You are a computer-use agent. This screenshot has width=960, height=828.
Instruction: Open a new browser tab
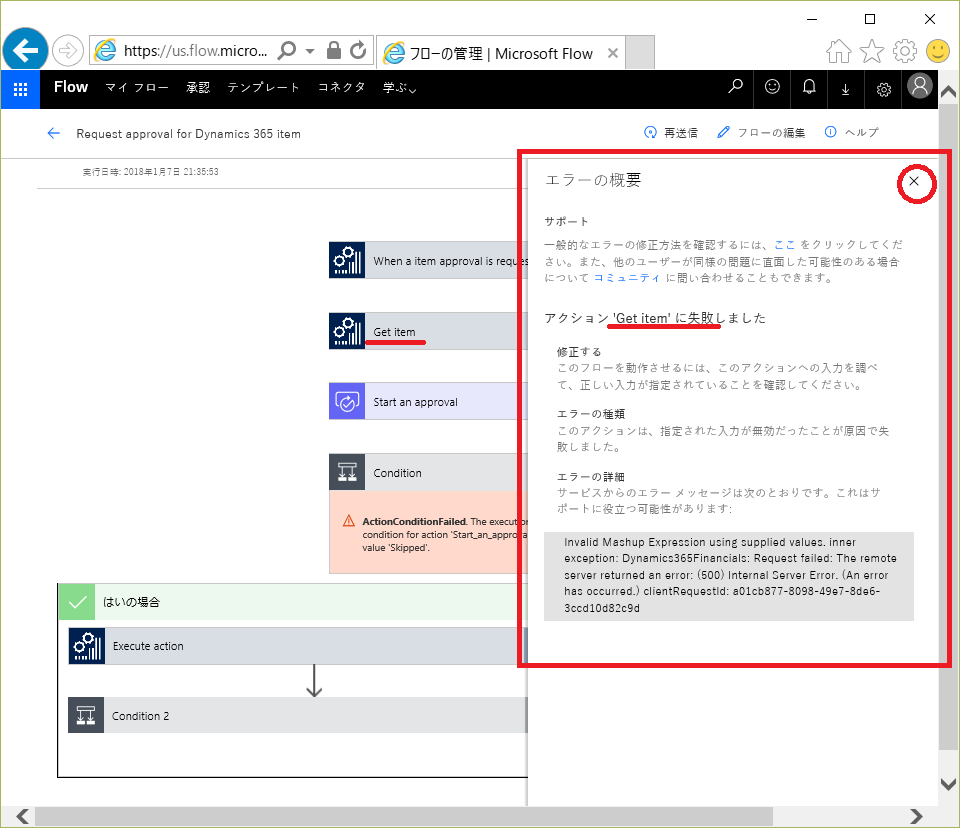tap(640, 52)
